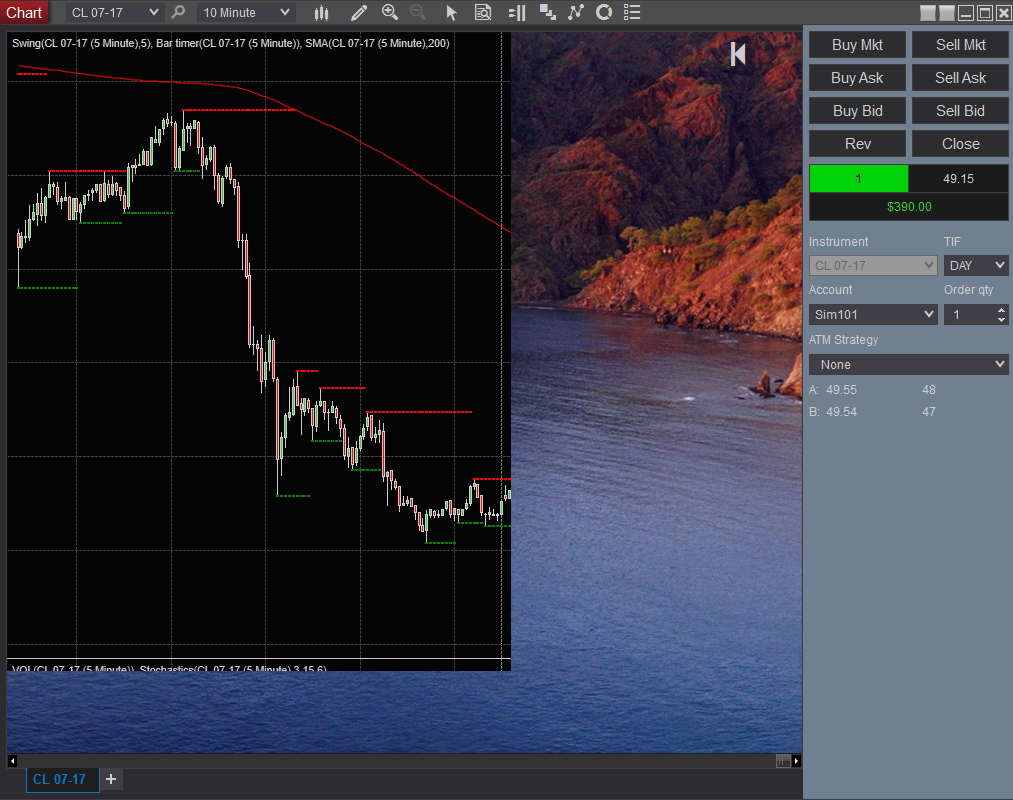Click the Order qty input field
This screenshot has width=1013, height=800.
click(969, 315)
